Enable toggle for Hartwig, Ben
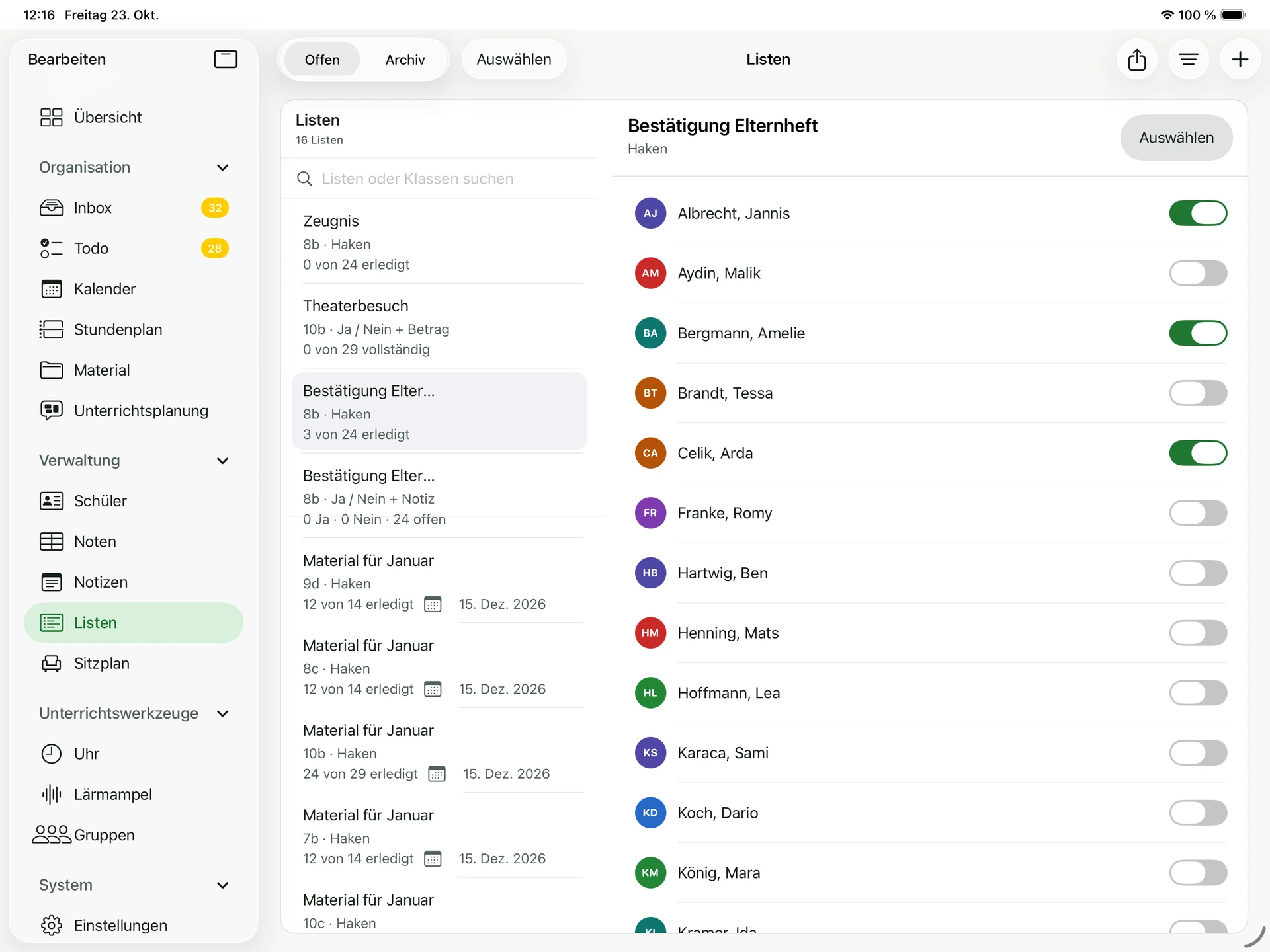Viewport: 1270px width, 952px height. (x=1198, y=573)
